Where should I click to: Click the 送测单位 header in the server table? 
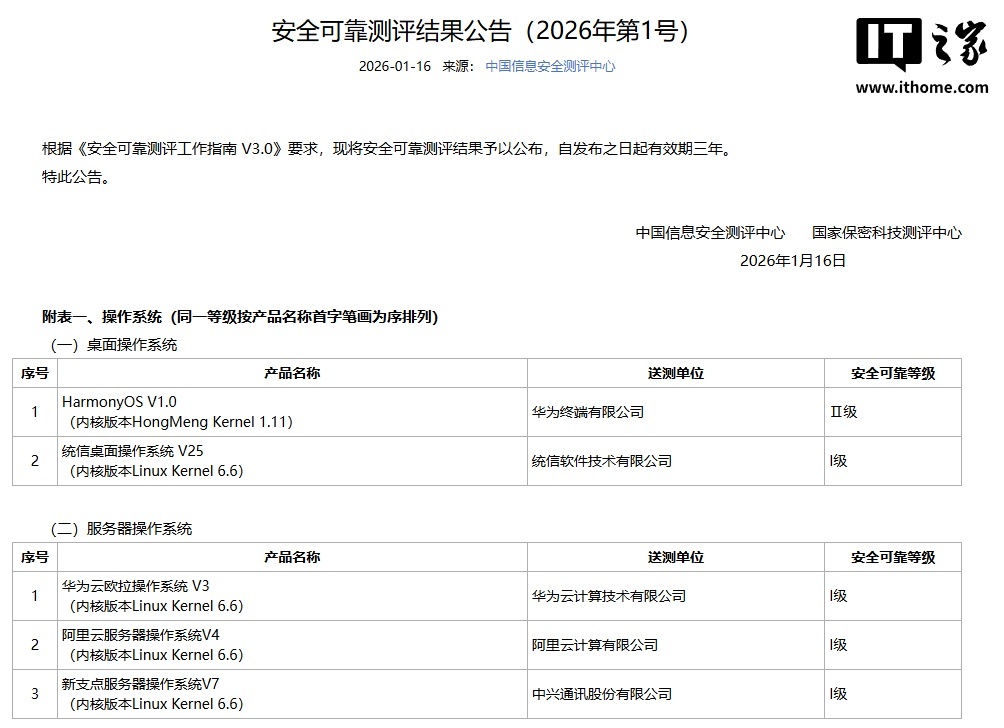676,557
